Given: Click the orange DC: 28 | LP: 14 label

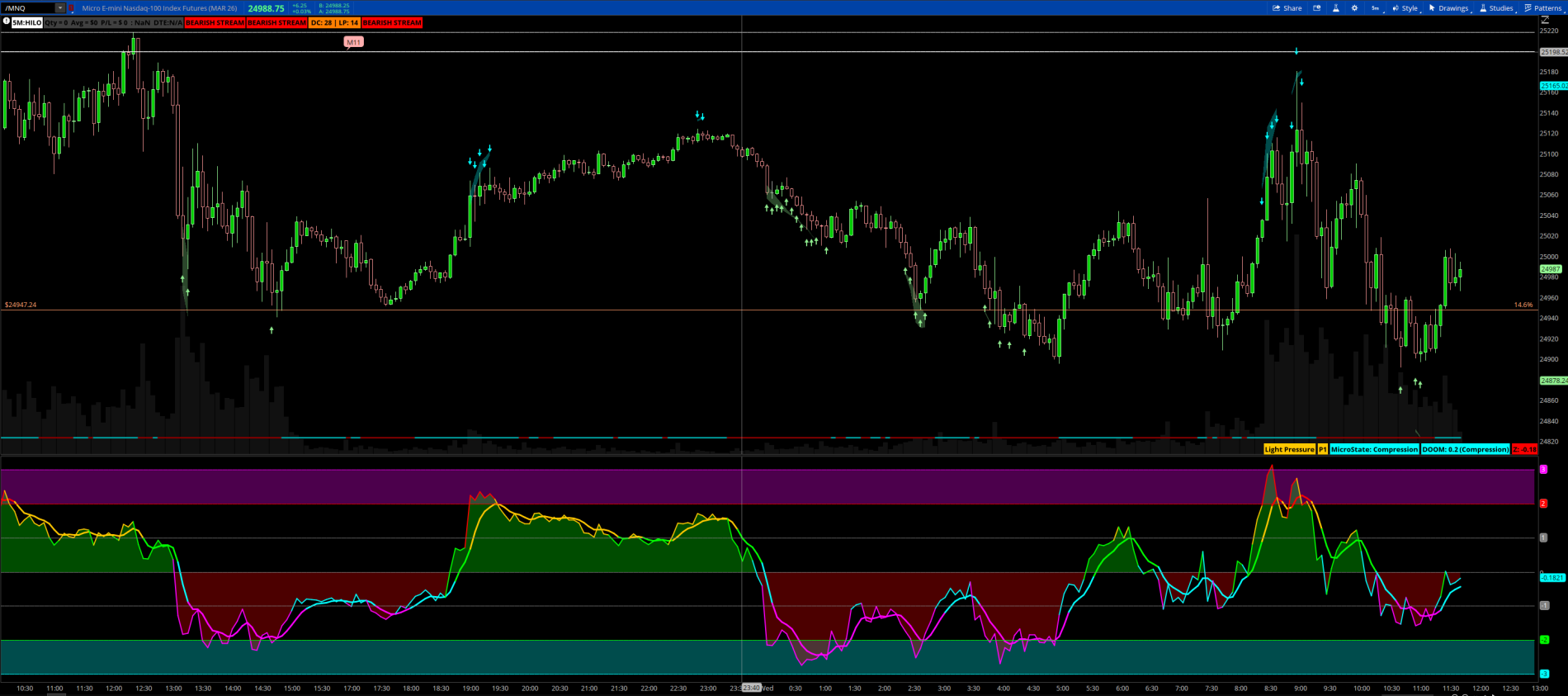Looking at the screenshot, I should tap(334, 23).
